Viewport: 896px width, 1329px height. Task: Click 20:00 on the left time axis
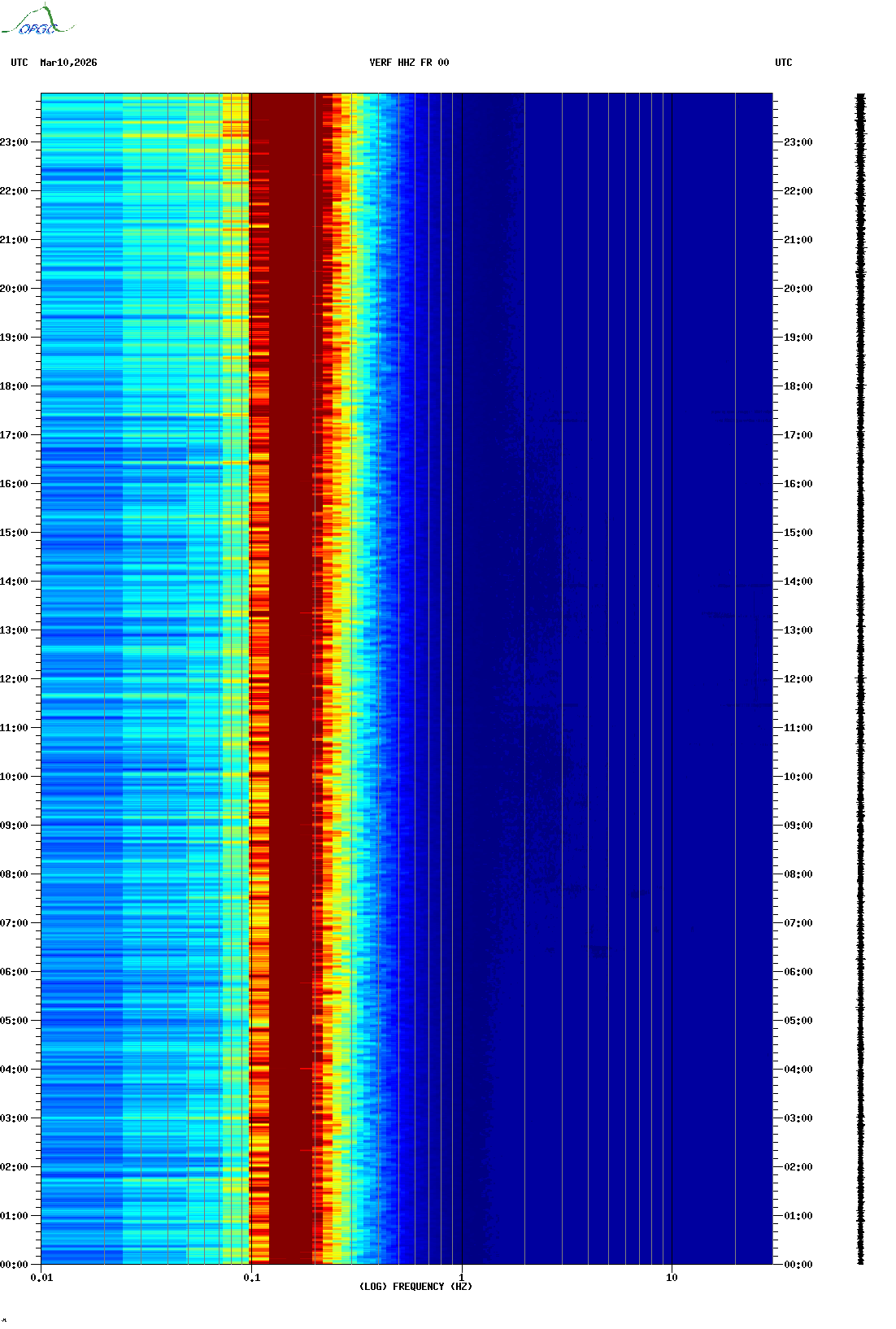tap(14, 289)
